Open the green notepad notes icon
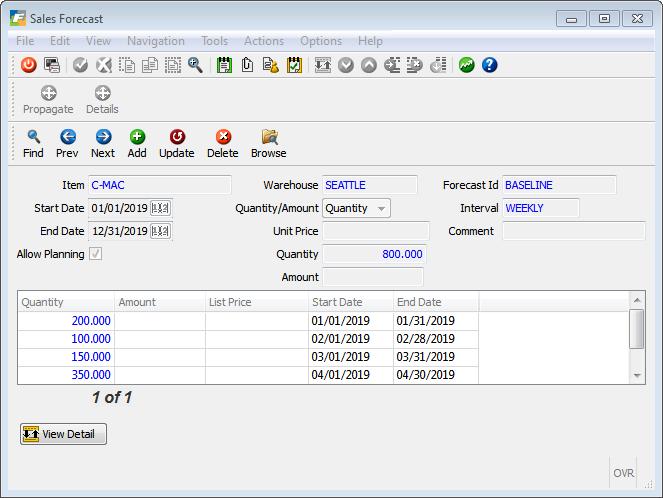The image size is (663, 498). (x=224, y=65)
